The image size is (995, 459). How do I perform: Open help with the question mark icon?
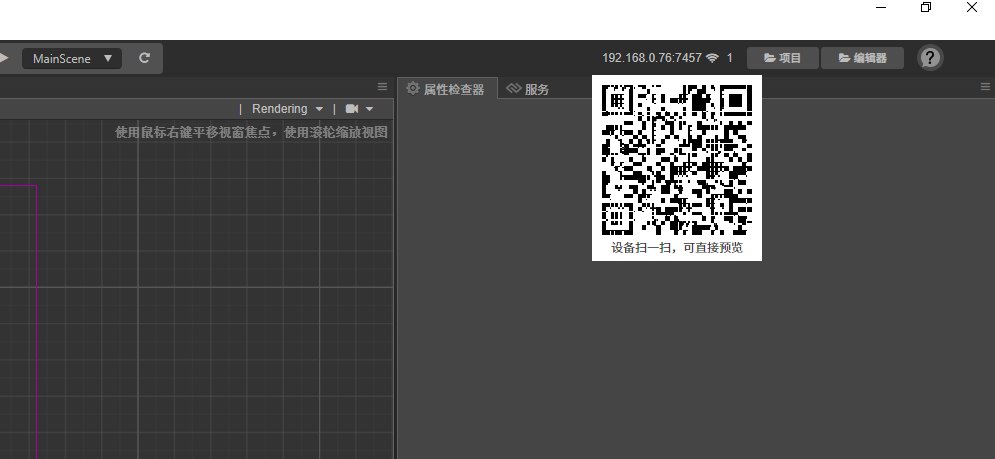(x=930, y=58)
